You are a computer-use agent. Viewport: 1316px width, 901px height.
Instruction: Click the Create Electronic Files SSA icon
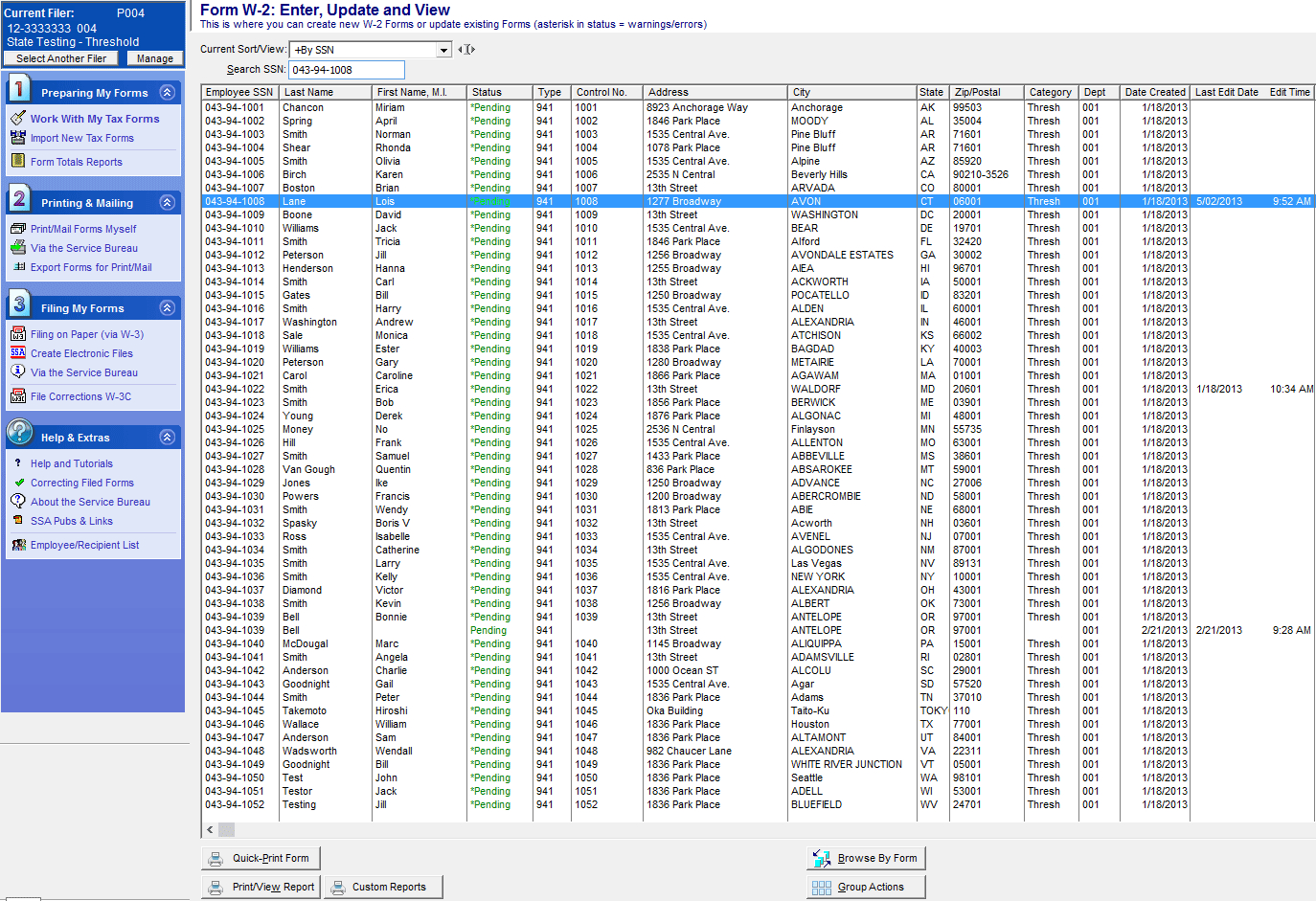tap(17, 353)
